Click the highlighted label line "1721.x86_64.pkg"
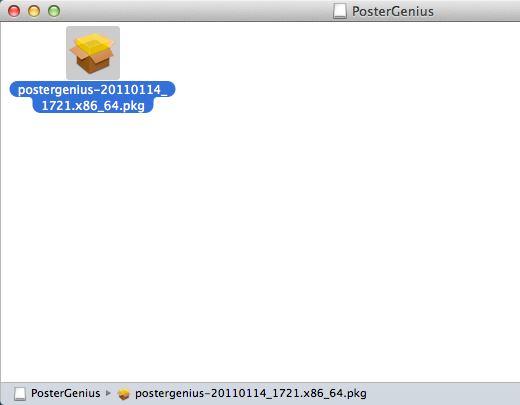 [x=93, y=105]
